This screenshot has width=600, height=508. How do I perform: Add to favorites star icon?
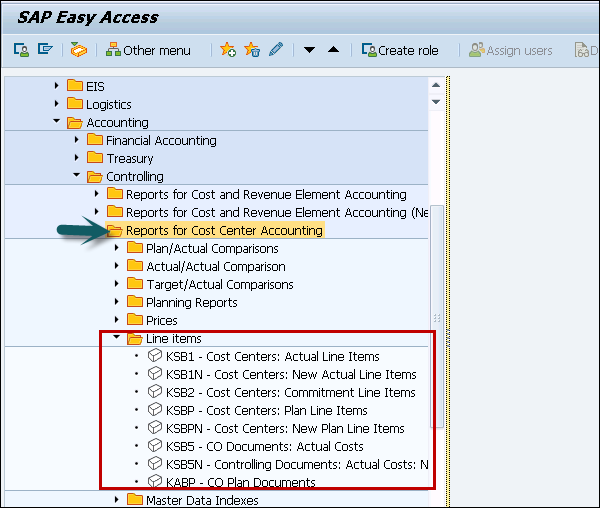pos(228,50)
